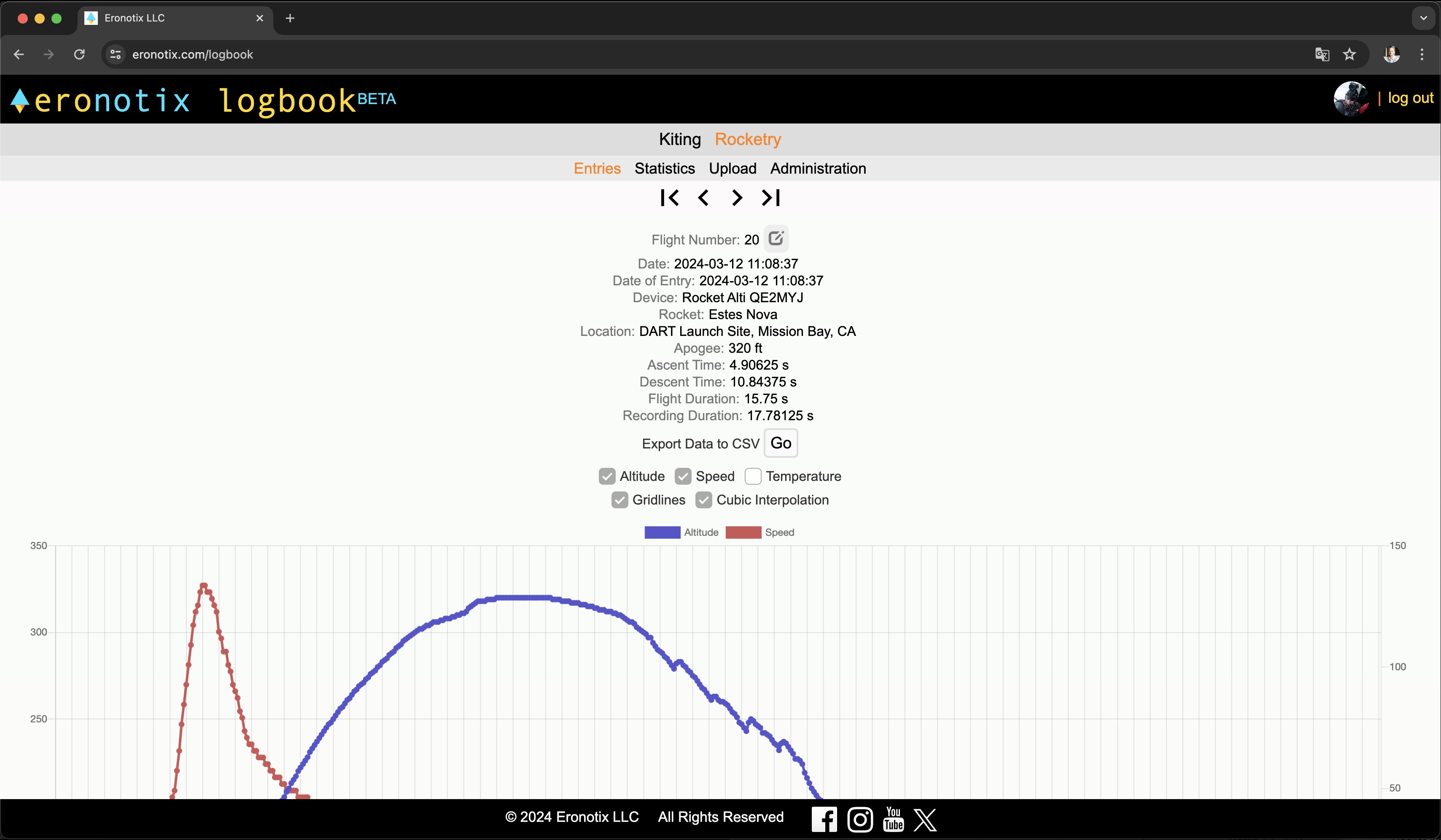This screenshot has height=840, width=1441.
Task: Open the Facebook page icon
Action: coord(824,819)
